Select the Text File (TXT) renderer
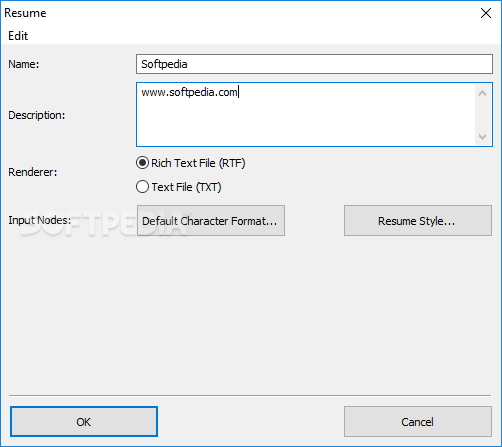This screenshot has height=447, width=502. pyautogui.click(x=179, y=187)
